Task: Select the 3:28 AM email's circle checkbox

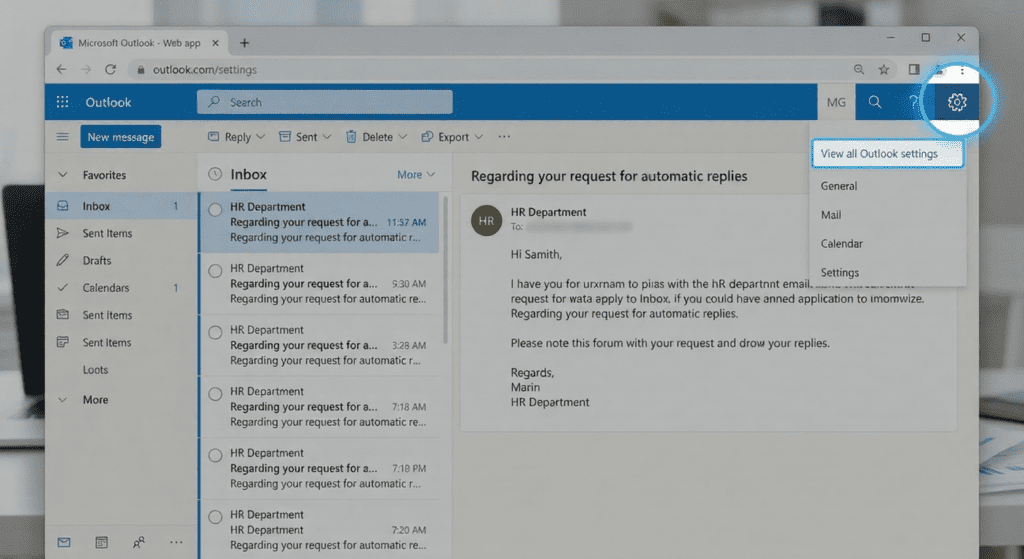Action: pyautogui.click(x=215, y=332)
